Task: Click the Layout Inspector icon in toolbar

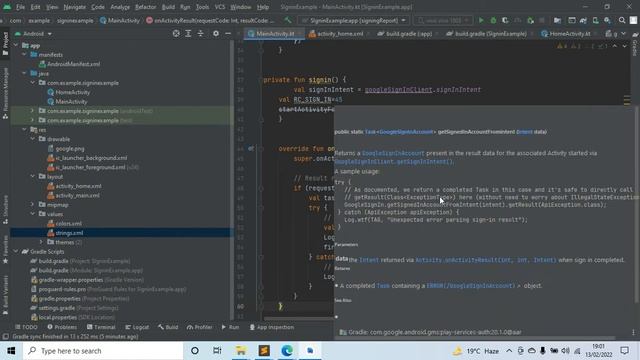Action: (x=571, y=20)
